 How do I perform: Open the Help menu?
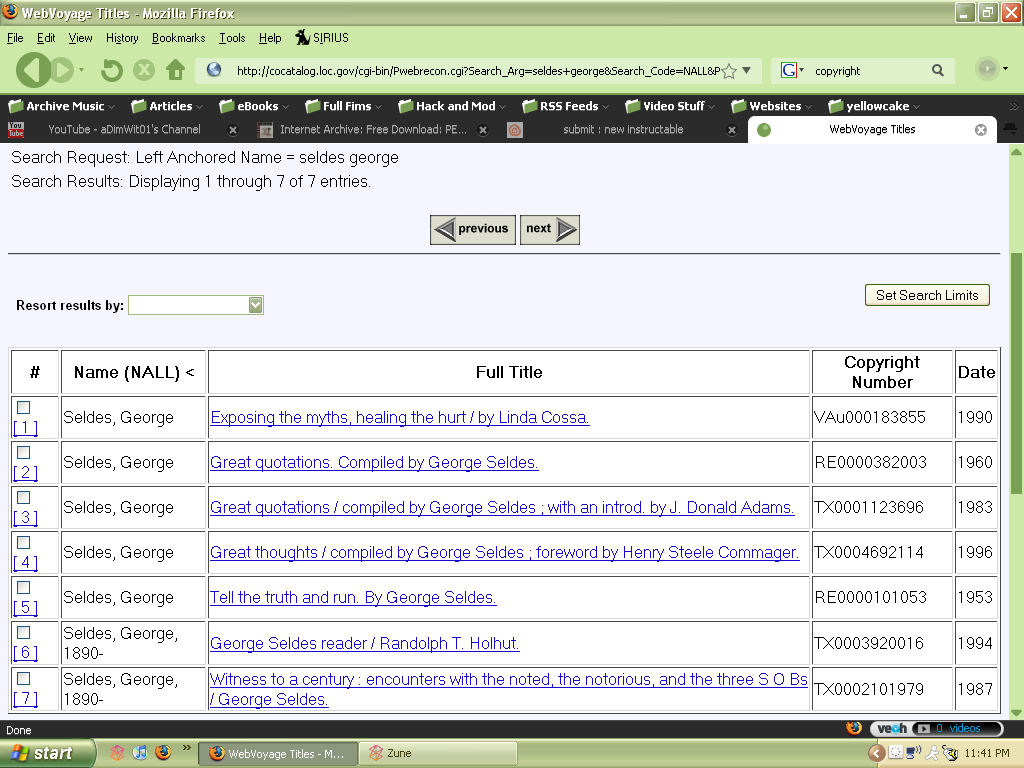click(270, 38)
